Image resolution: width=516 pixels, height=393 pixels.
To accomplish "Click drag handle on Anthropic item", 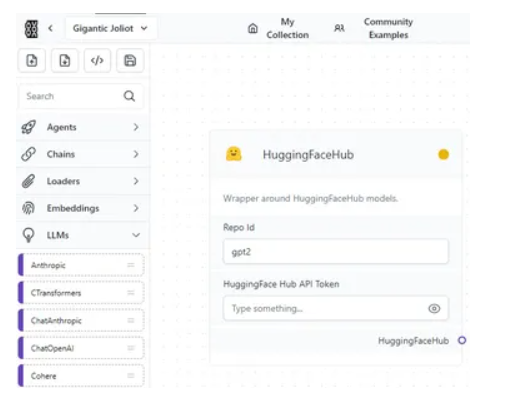I will [131, 265].
